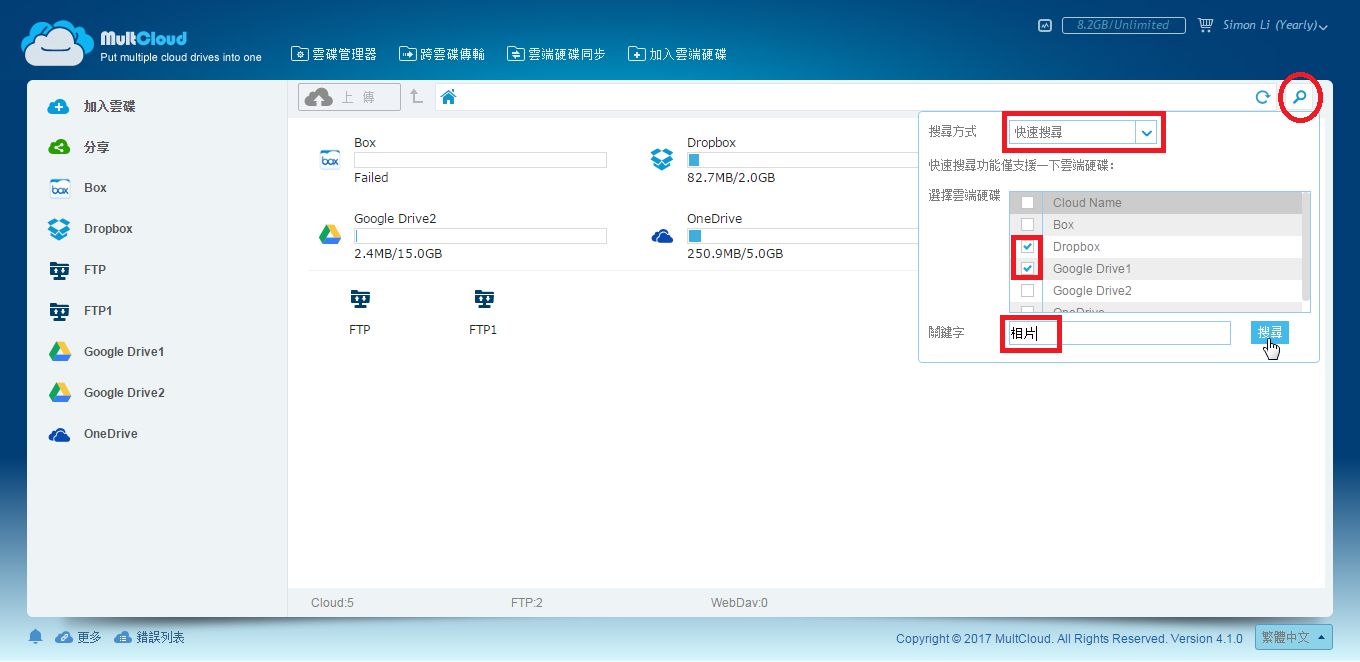Click the FTP:2 status text

[526, 603]
